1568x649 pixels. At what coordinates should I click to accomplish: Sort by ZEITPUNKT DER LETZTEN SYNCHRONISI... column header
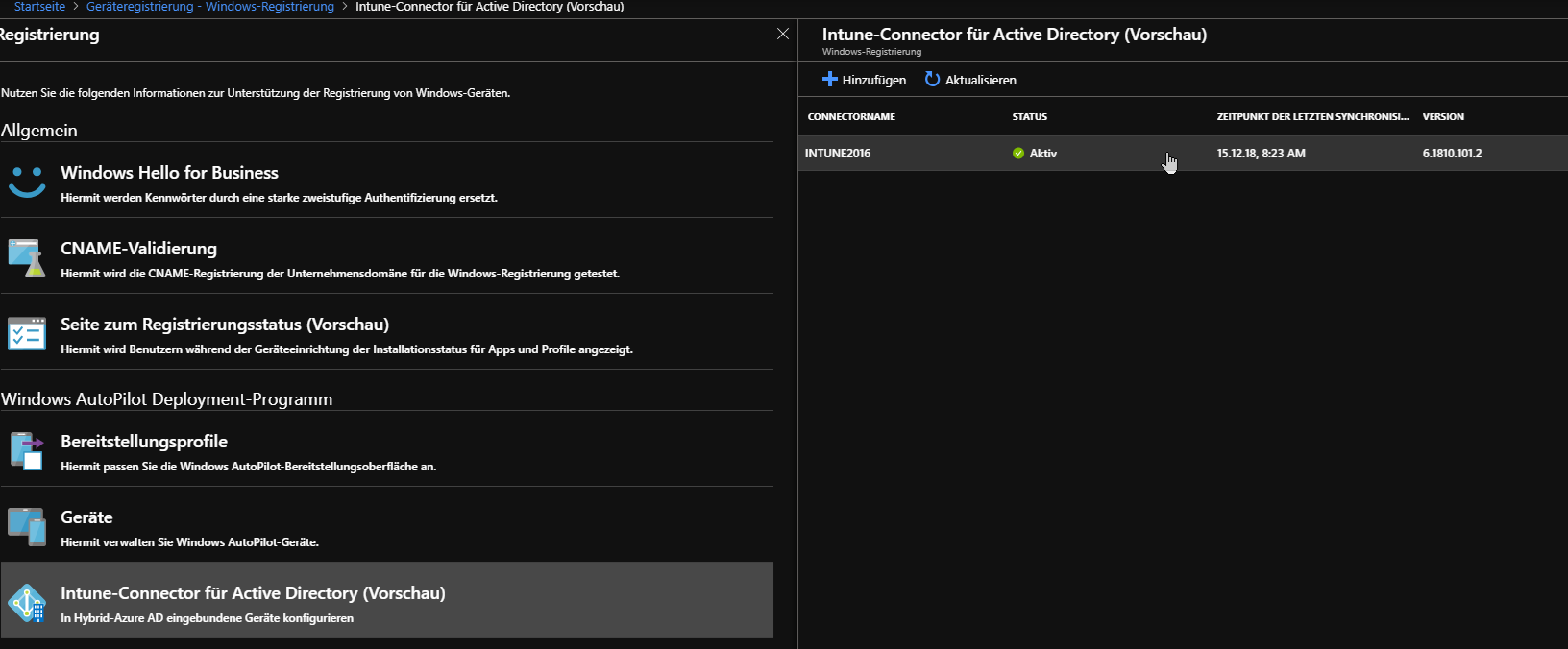coord(1313,116)
